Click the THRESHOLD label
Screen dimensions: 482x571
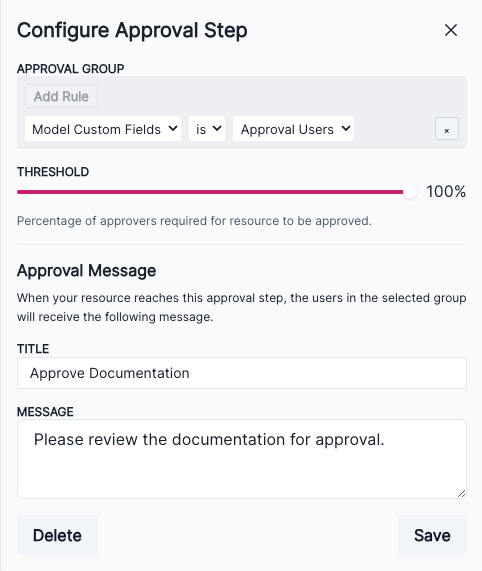click(x=53, y=172)
